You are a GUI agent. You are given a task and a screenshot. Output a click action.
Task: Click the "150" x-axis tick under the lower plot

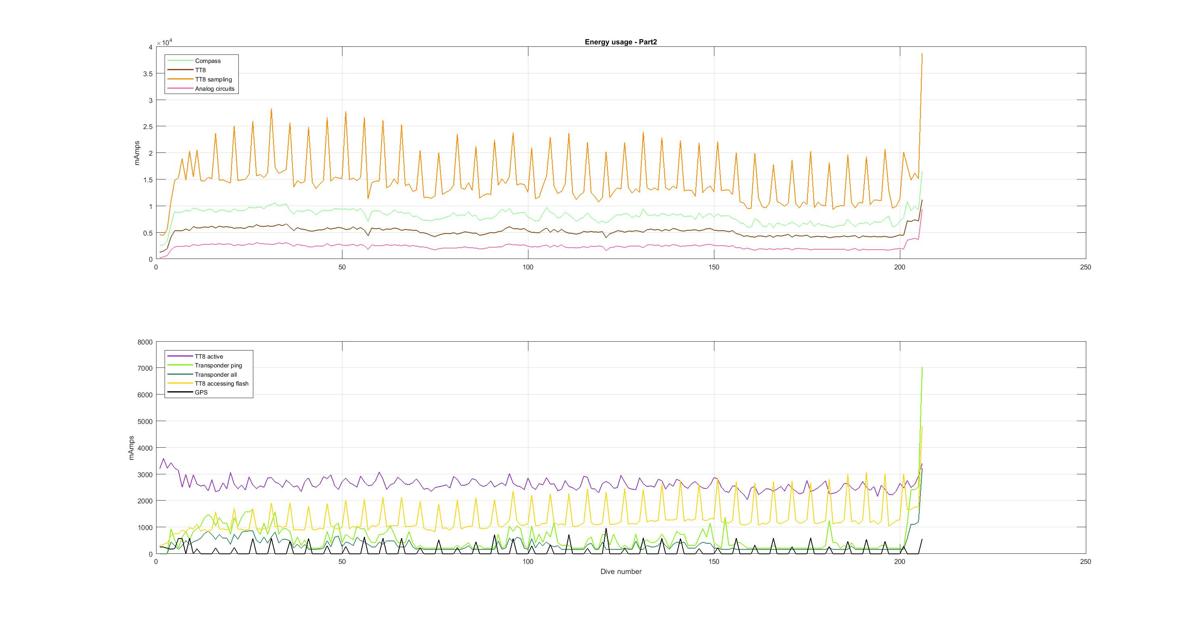(x=714, y=562)
